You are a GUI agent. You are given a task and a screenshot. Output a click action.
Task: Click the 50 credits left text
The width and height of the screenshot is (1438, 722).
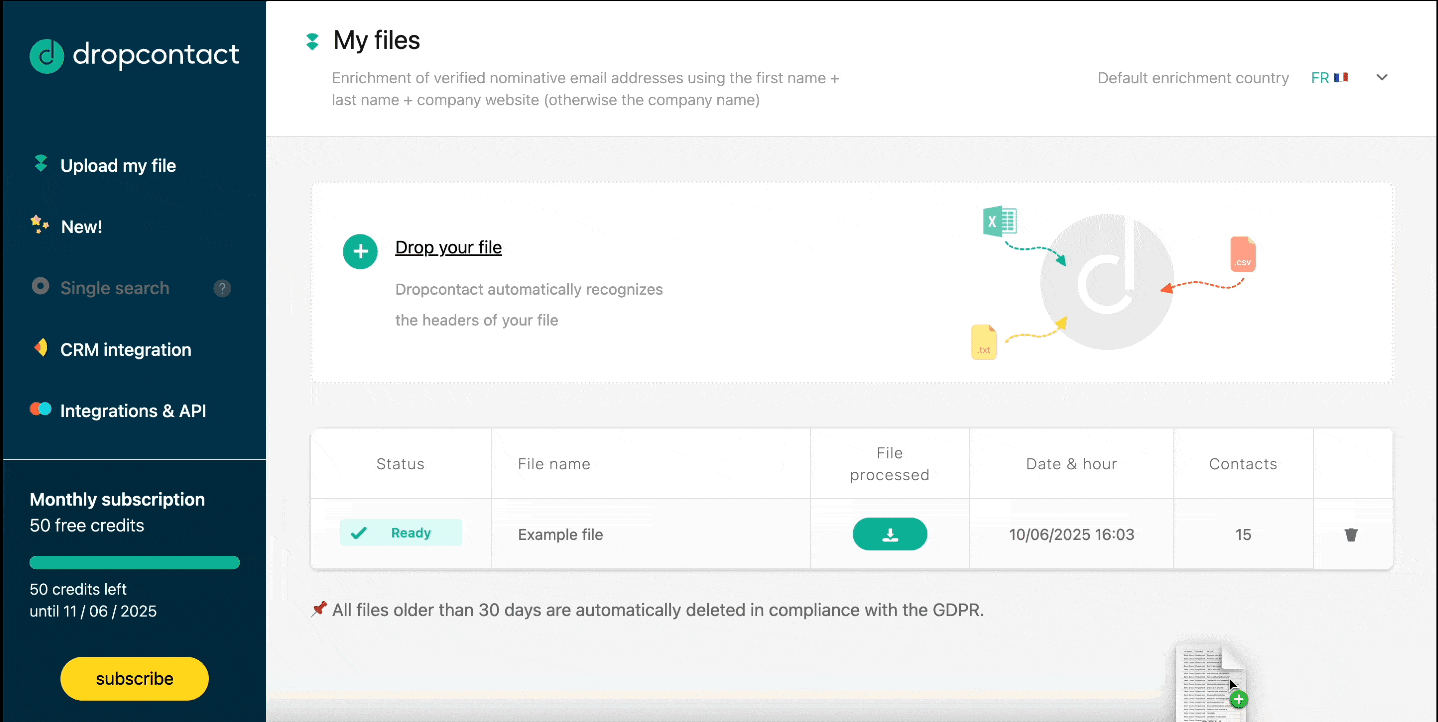pos(78,590)
